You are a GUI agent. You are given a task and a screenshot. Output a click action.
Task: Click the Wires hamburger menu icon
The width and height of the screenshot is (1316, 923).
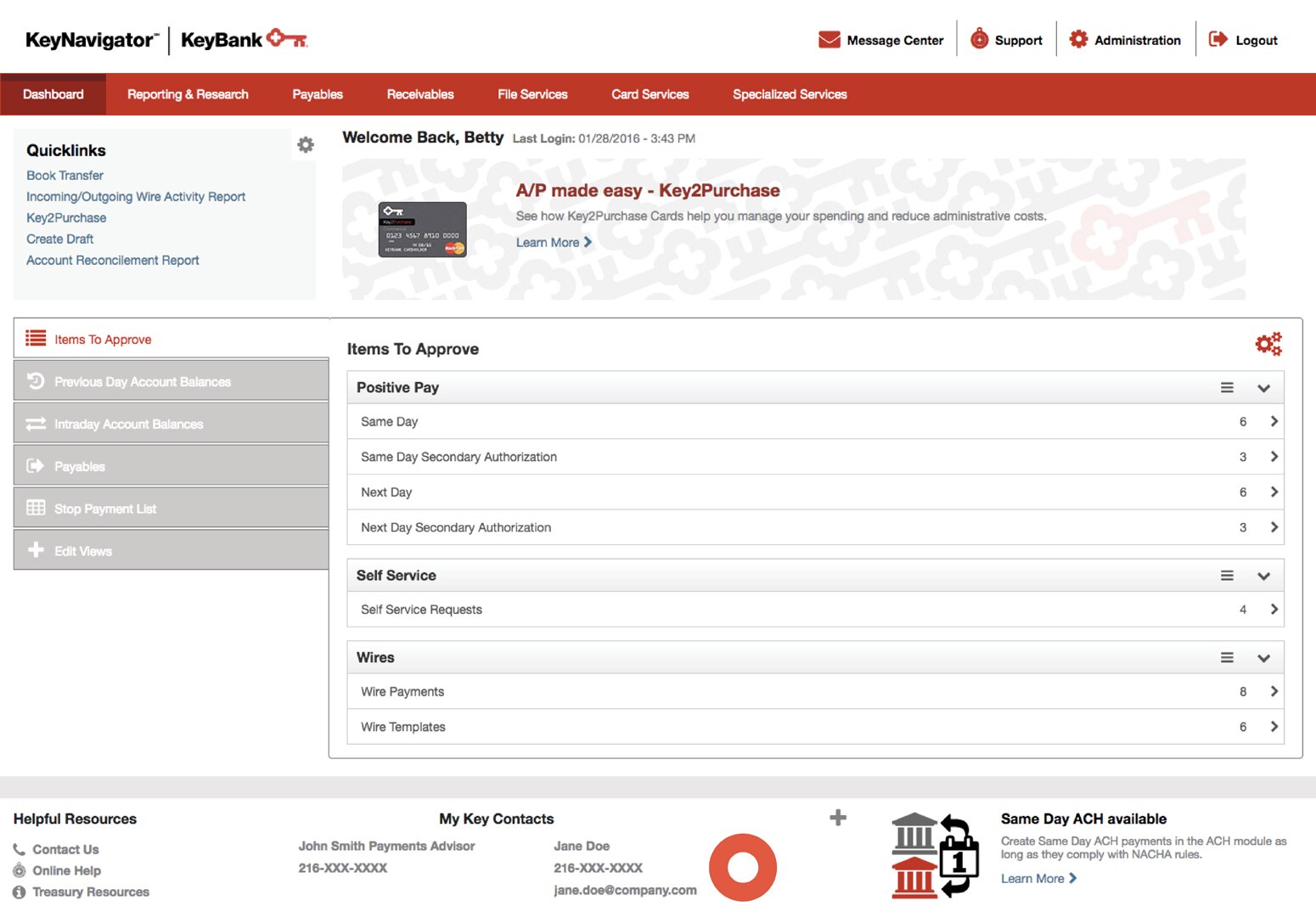tap(1227, 657)
